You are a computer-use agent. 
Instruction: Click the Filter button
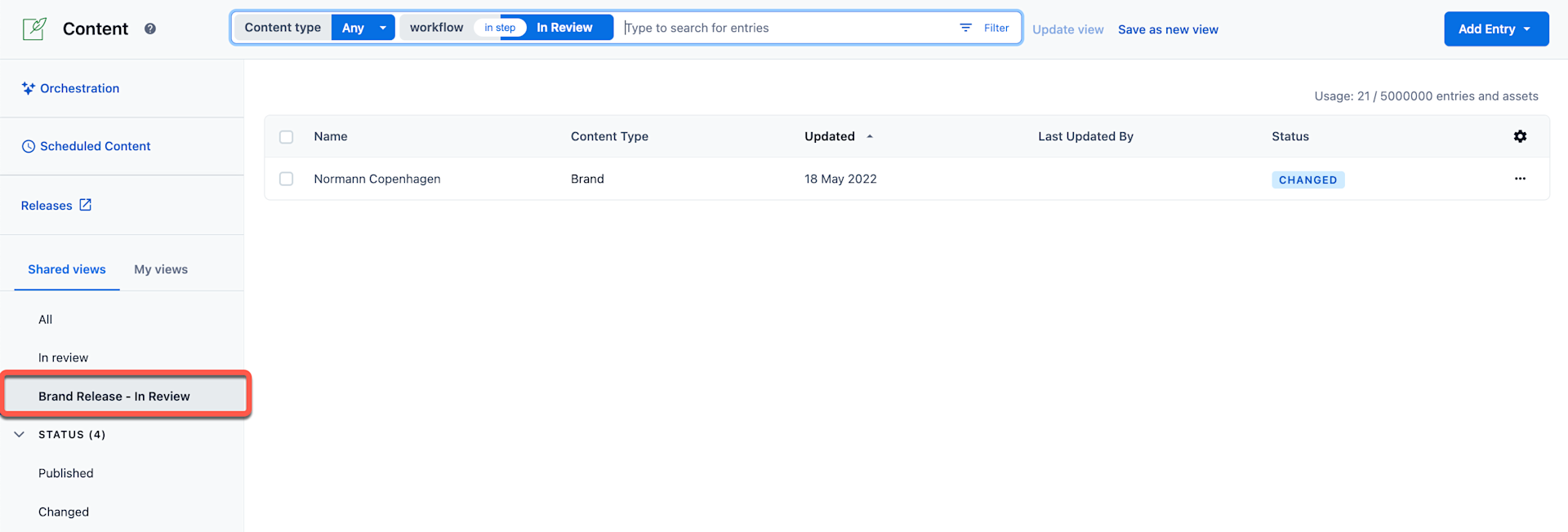click(984, 28)
